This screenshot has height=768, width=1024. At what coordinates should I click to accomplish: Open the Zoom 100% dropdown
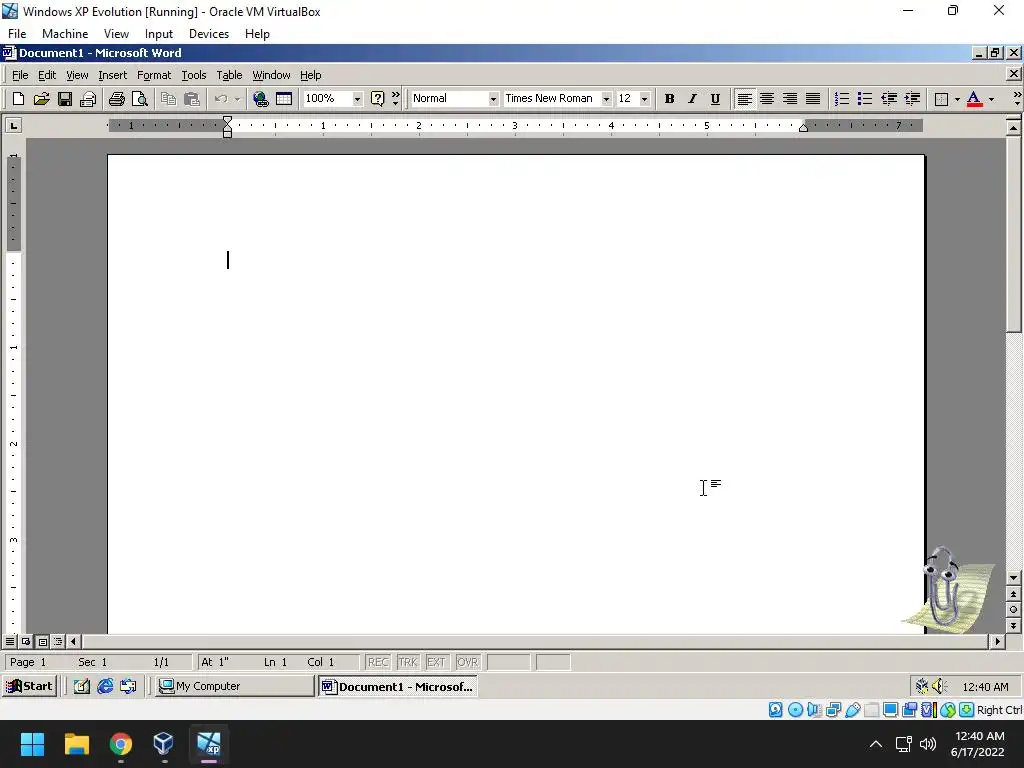pyautogui.click(x=357, y=99)
